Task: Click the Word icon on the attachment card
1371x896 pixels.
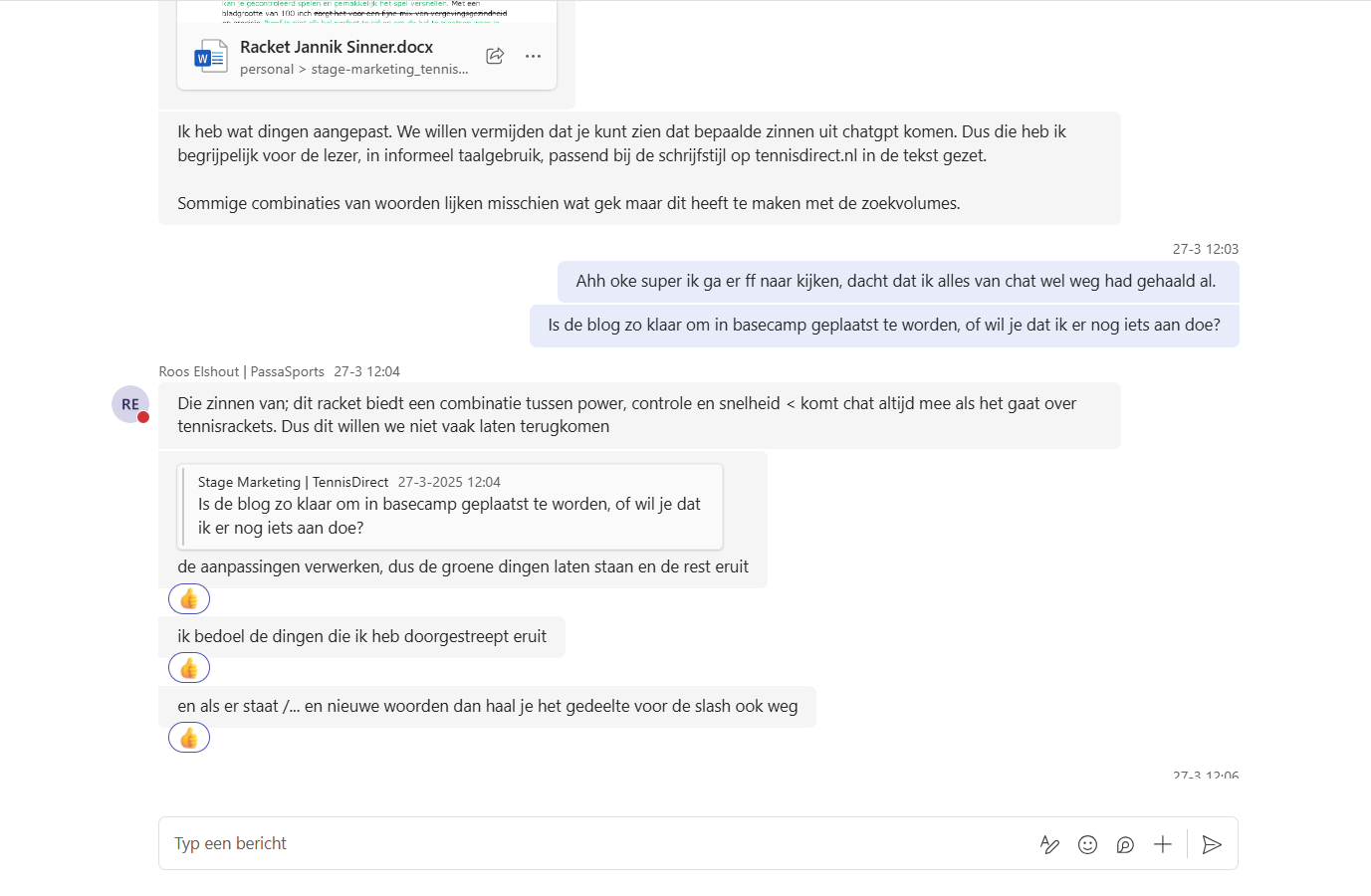Action: pyautogui.click(x=210, y=57)
